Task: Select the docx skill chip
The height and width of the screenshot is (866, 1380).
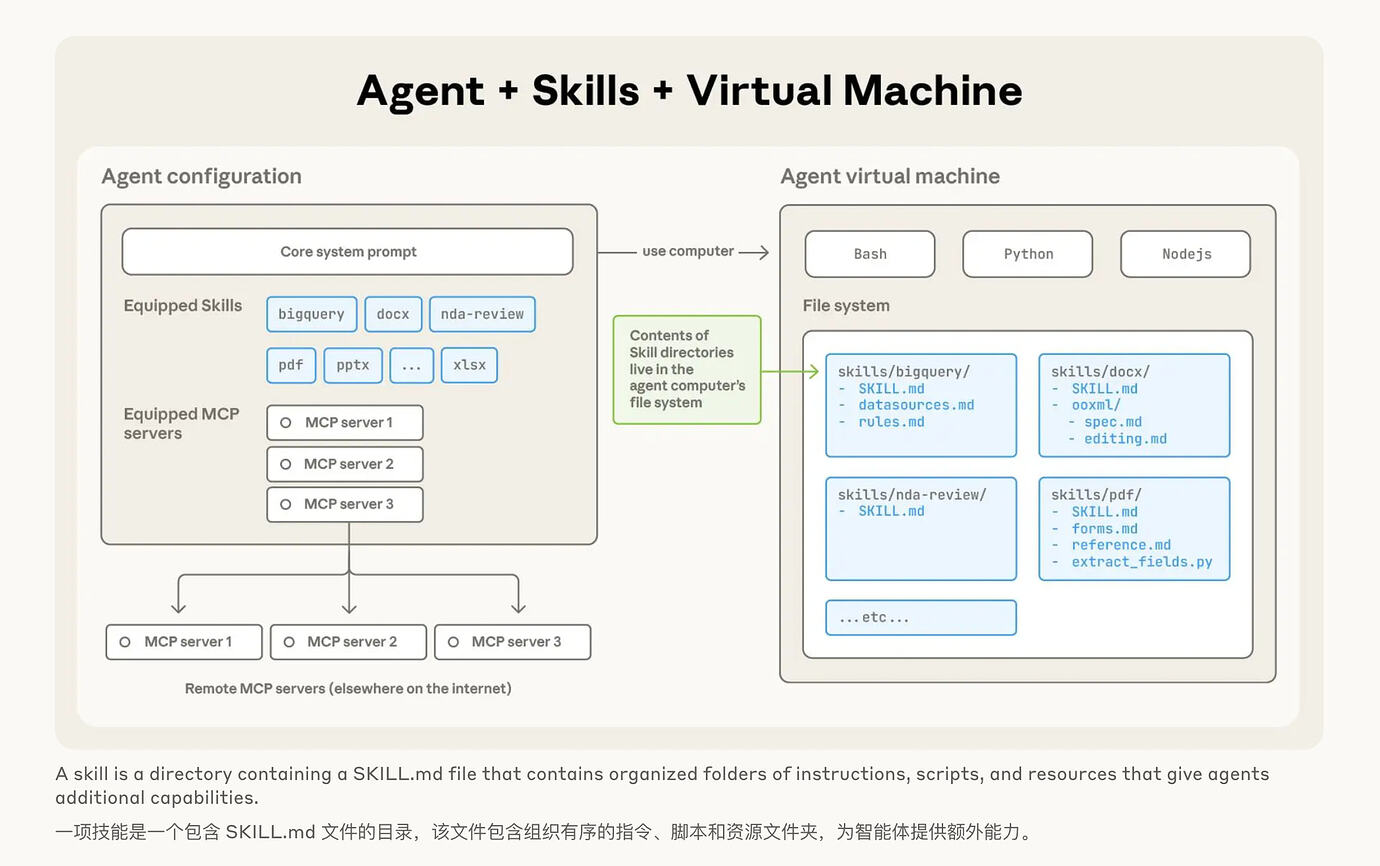Action: 393,314
